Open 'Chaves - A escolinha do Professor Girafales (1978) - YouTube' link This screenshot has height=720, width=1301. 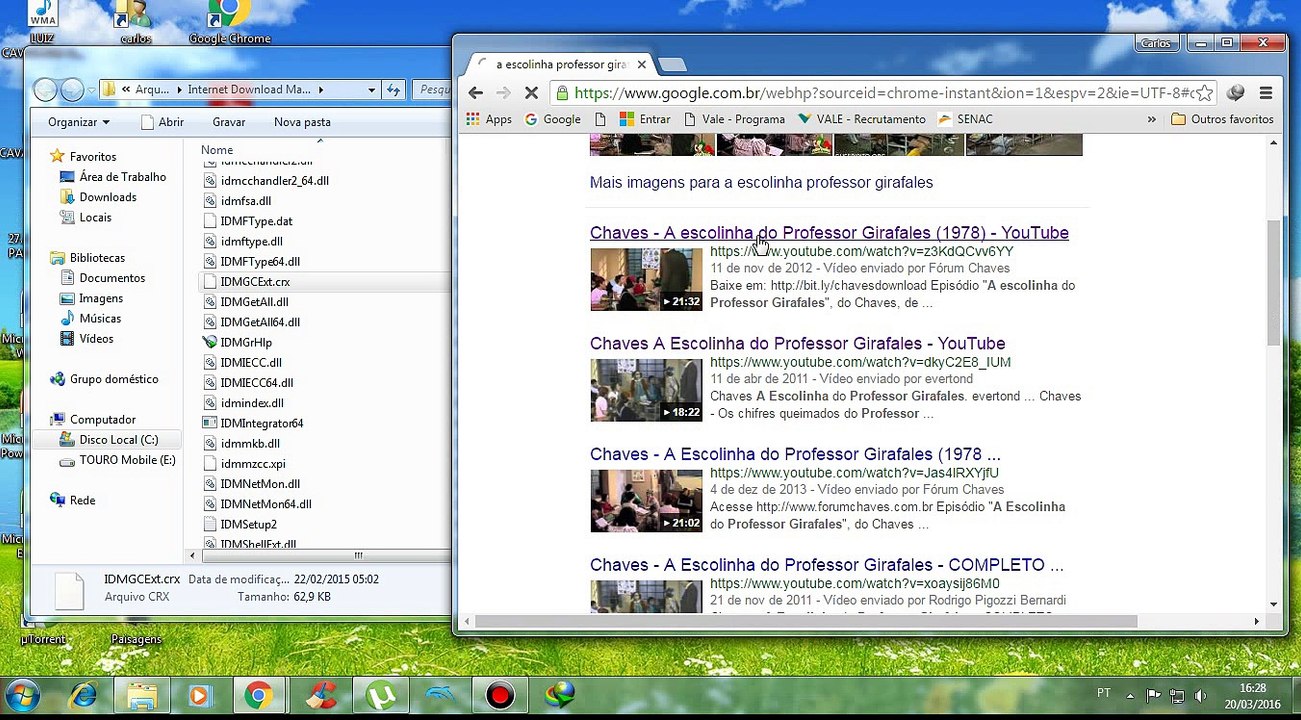point(829,232)
